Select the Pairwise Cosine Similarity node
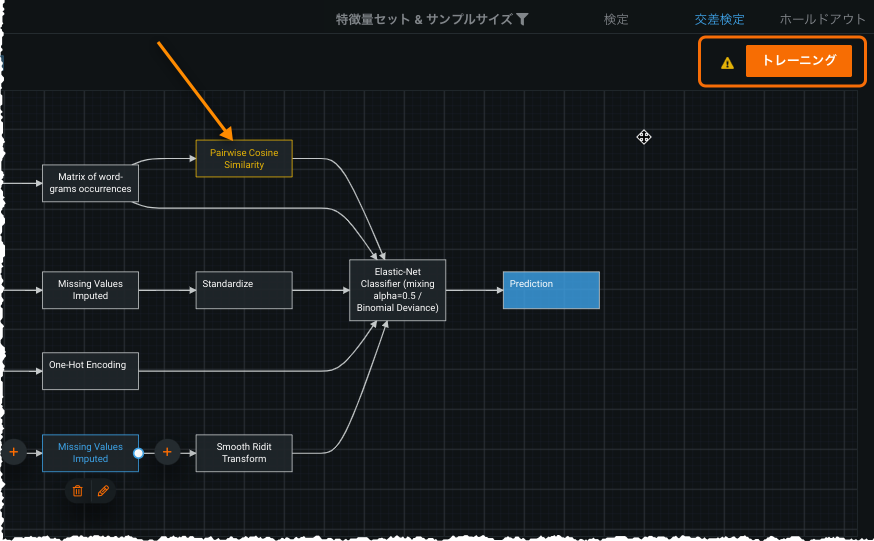The height and width of the screenshot is (541, 874). tap(244, 158)
